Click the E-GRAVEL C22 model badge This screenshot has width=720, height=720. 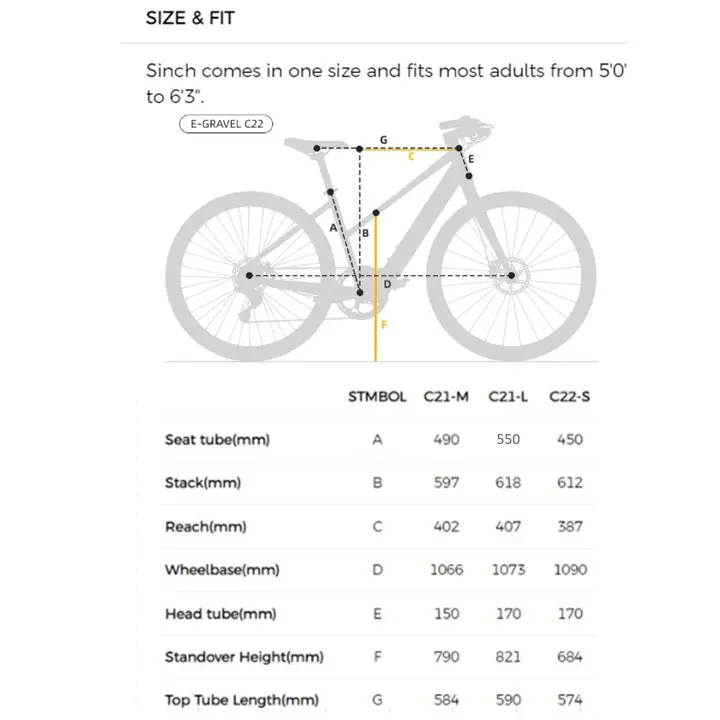pyautogui.click(x=225, y=124)
